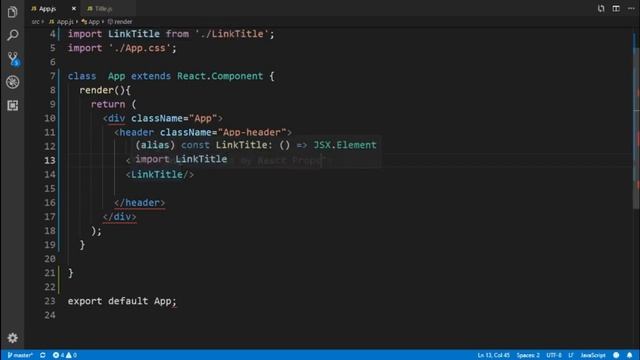640x360 pixels.
Task: Show errors and warnings count panel
Action: click(x=64, y=355)
